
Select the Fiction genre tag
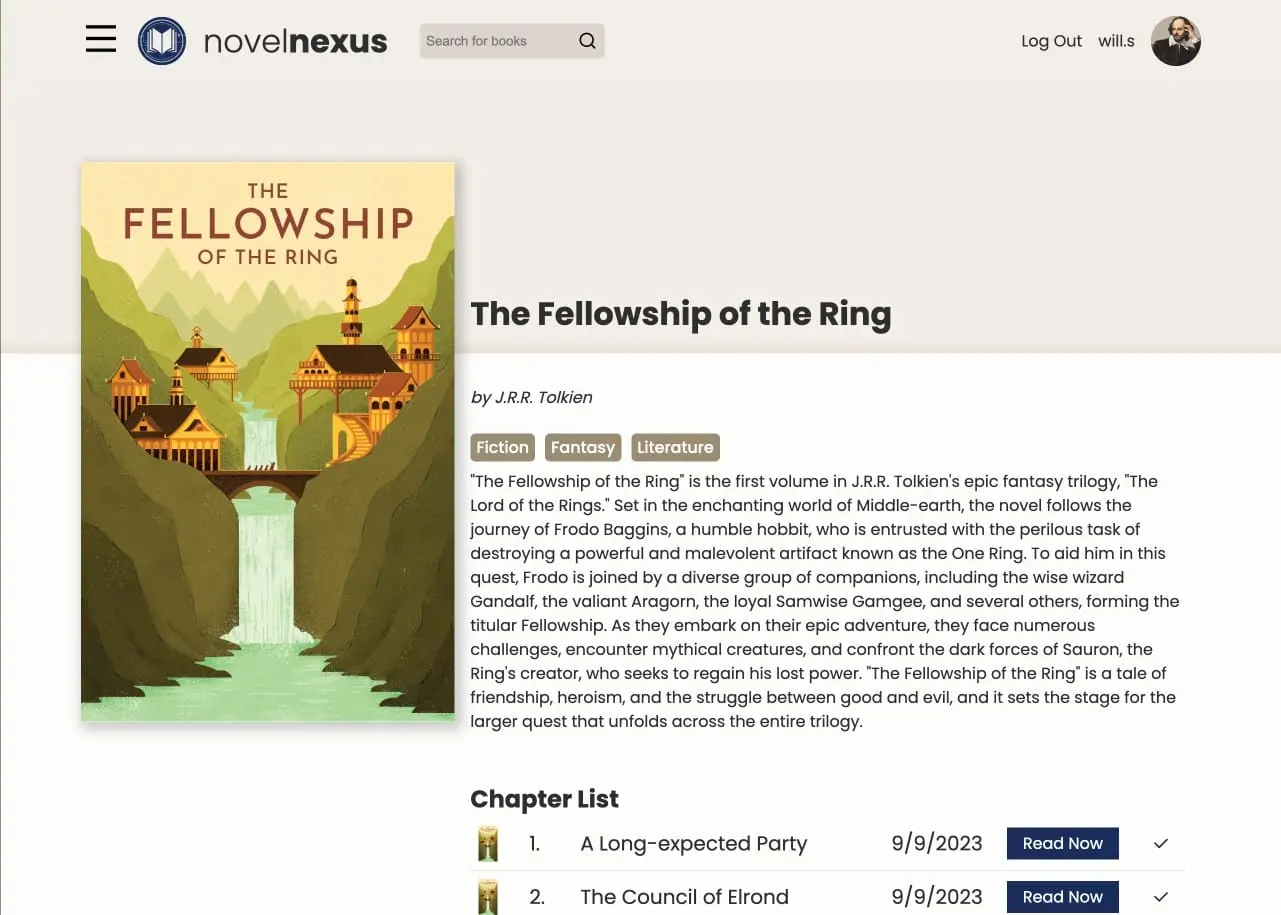pos(502,447)
